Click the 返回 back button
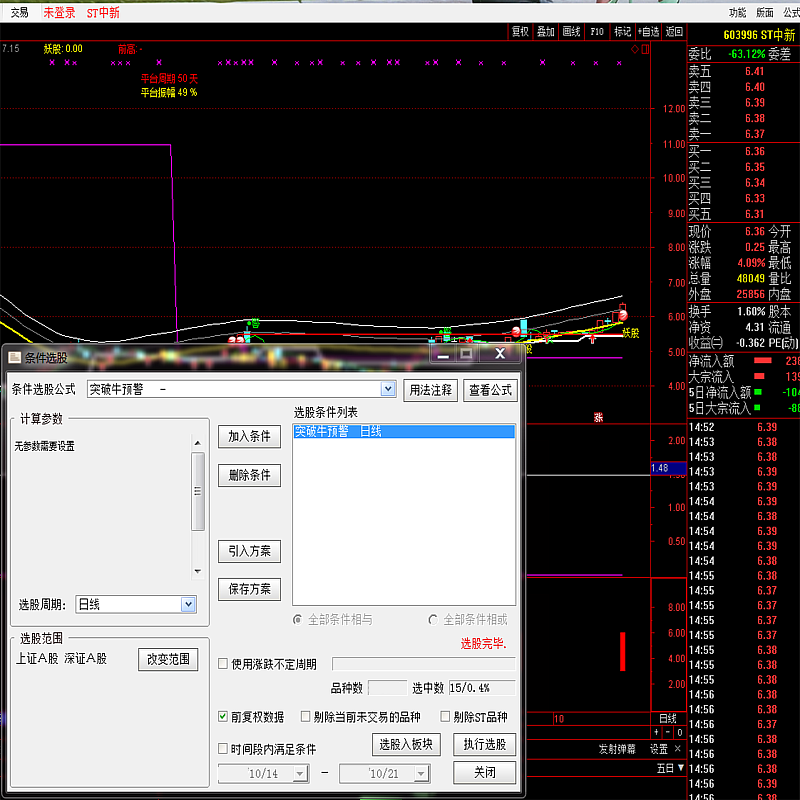 pyautogui.click(x=675, y=32)
